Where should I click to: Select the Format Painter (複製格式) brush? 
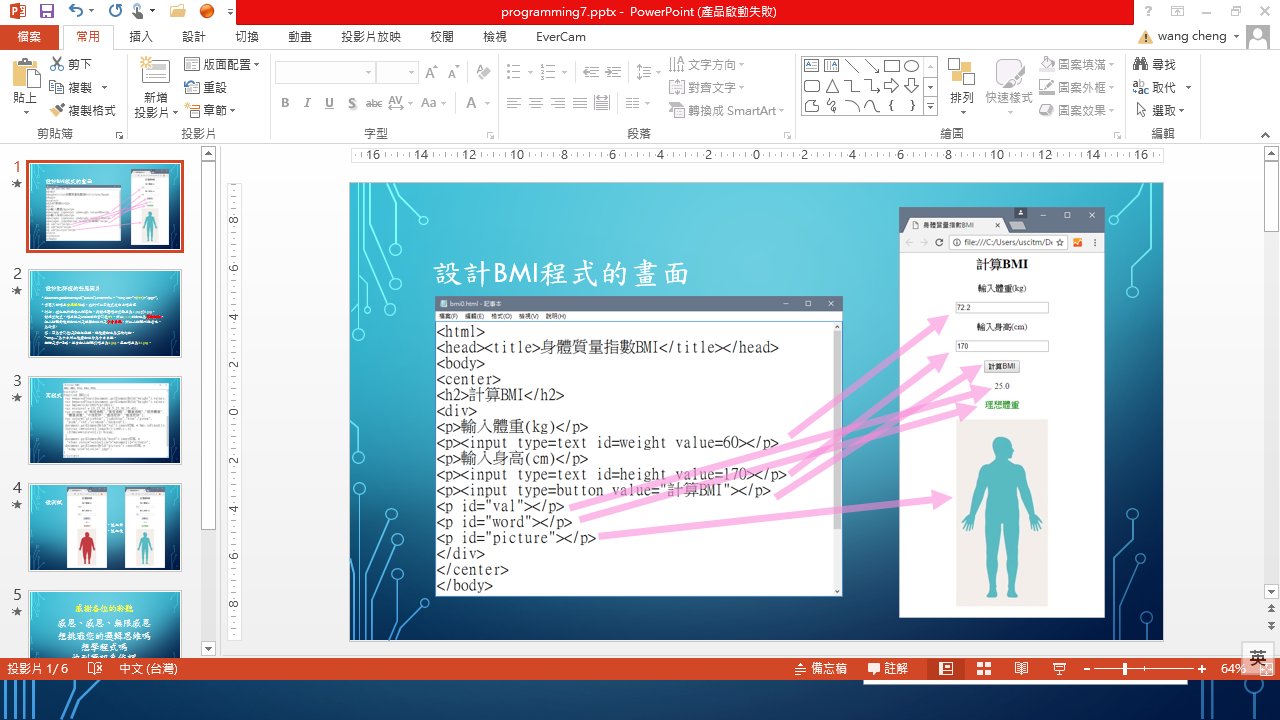click(x=57, y=110)
